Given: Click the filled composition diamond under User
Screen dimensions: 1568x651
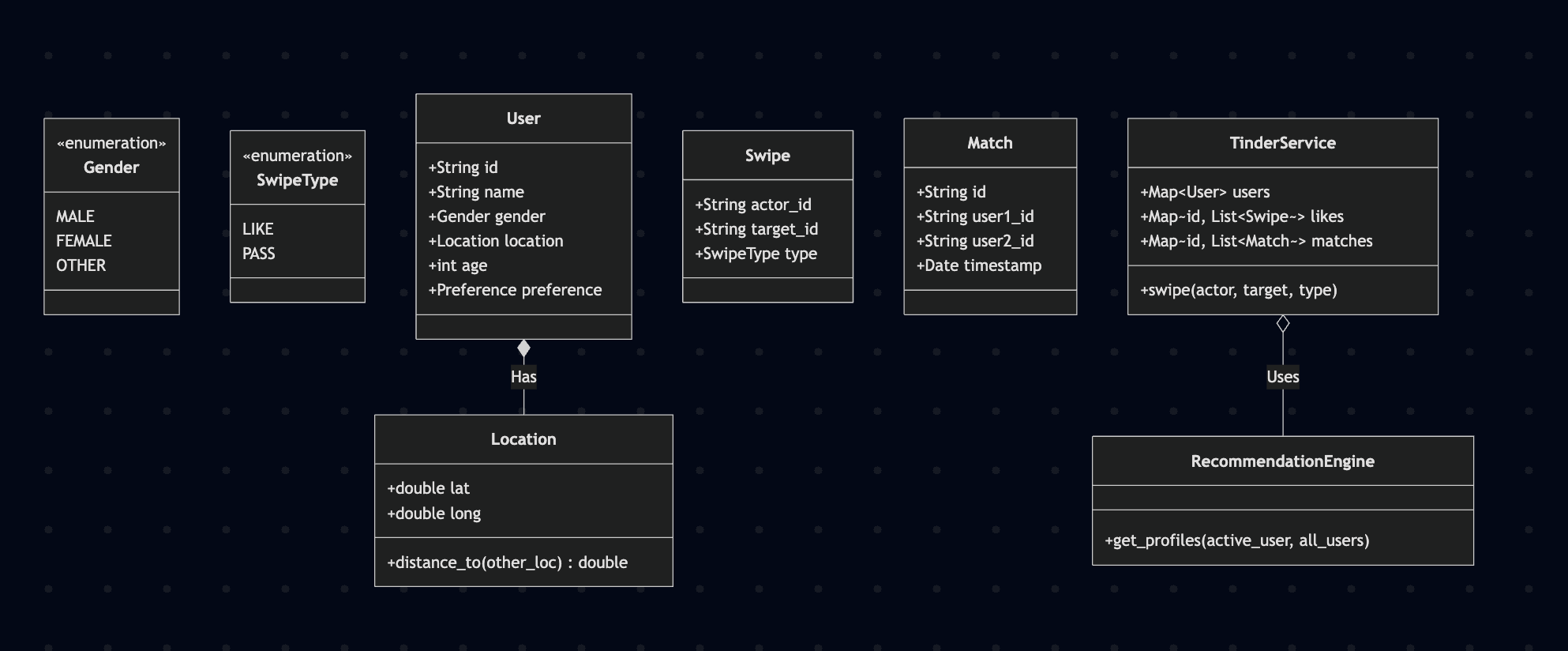Looking at the screenshot, I should tap(523, 348).
